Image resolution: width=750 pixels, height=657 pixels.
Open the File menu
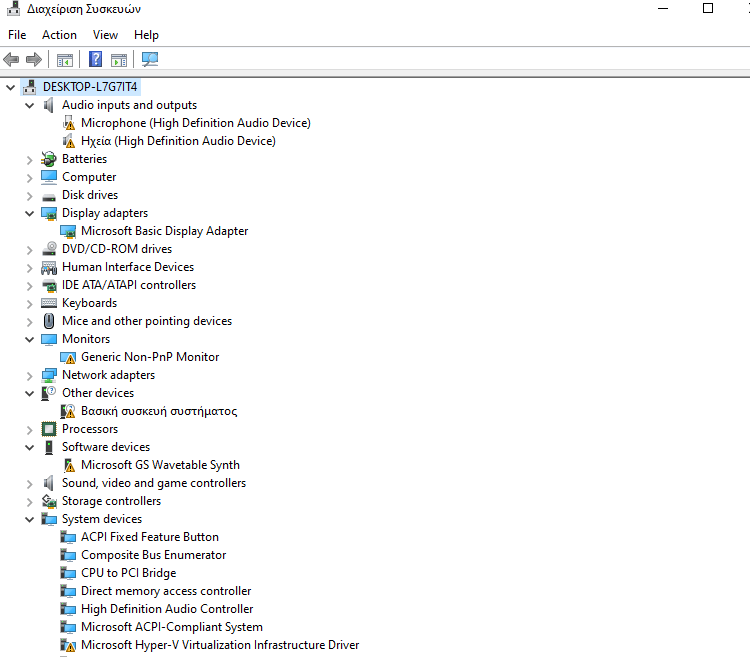[17, 35]
